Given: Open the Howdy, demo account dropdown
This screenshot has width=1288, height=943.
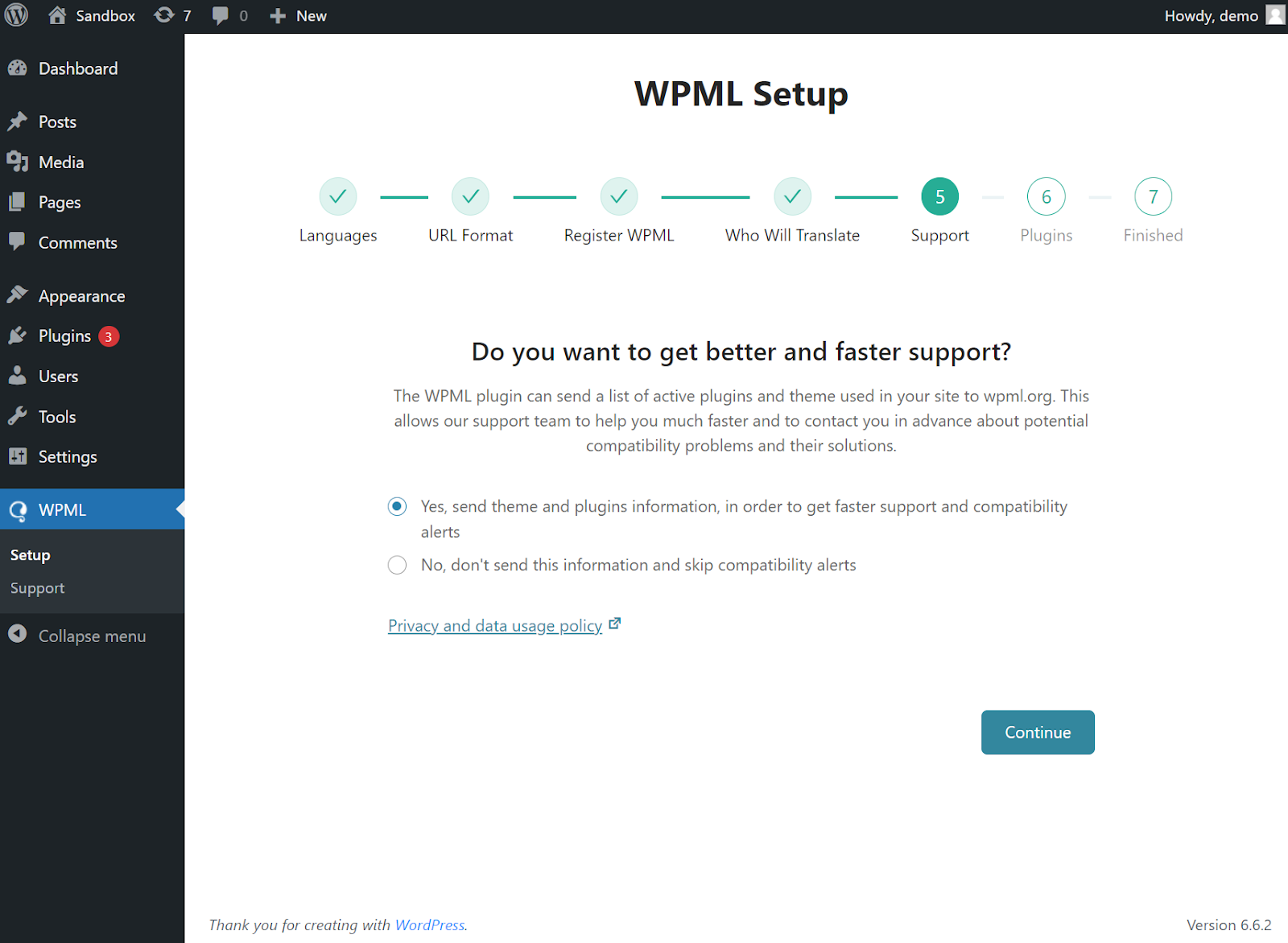Looking at the screenshot, I should click(x=1224, y=15).
